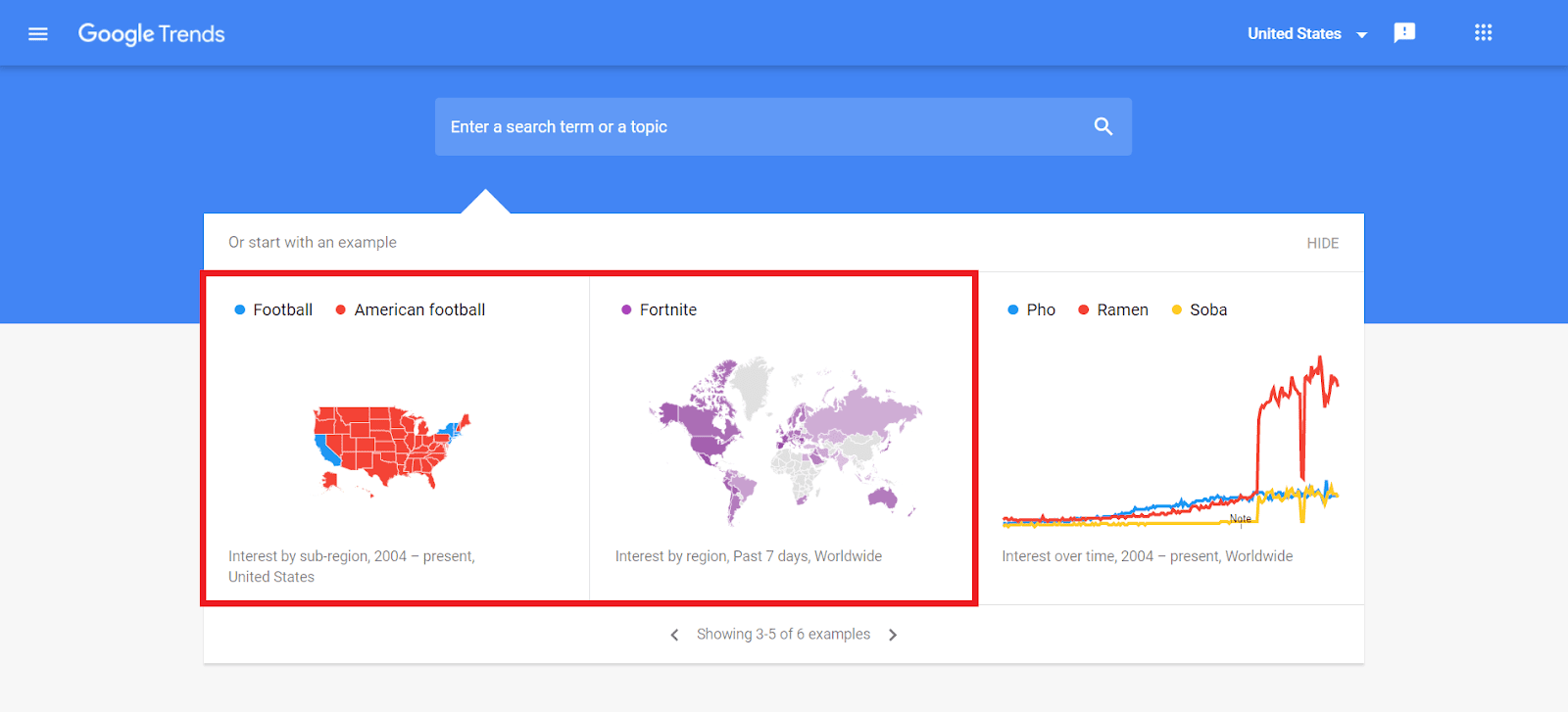Screen dimensions: 1568x712
Task: Click the Note marker on chart
Action: [x=1241, y=519]
